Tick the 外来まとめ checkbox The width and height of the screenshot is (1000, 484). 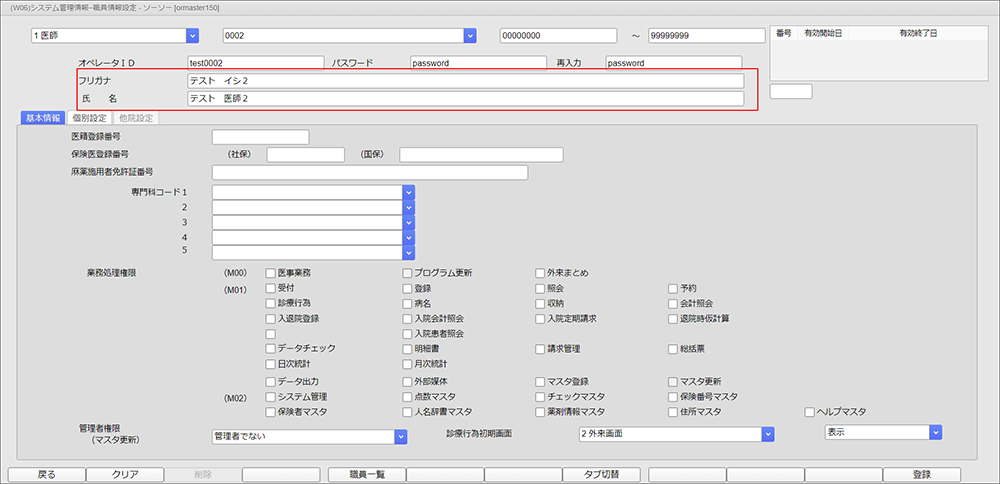pos(541,273)
